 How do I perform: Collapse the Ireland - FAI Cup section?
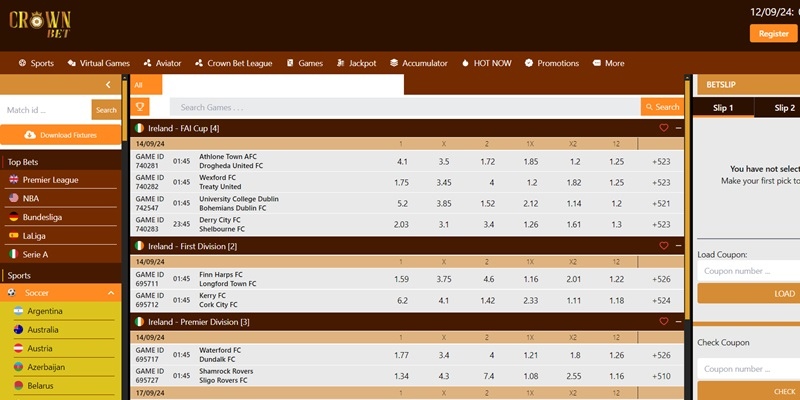pos(678,128)
